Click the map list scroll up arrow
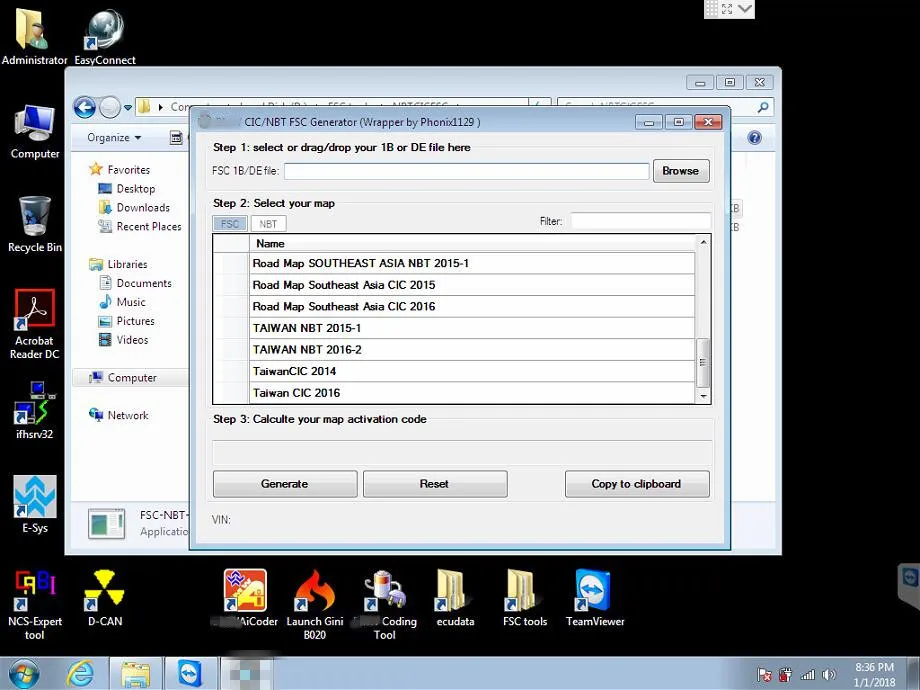 point(703,242)
